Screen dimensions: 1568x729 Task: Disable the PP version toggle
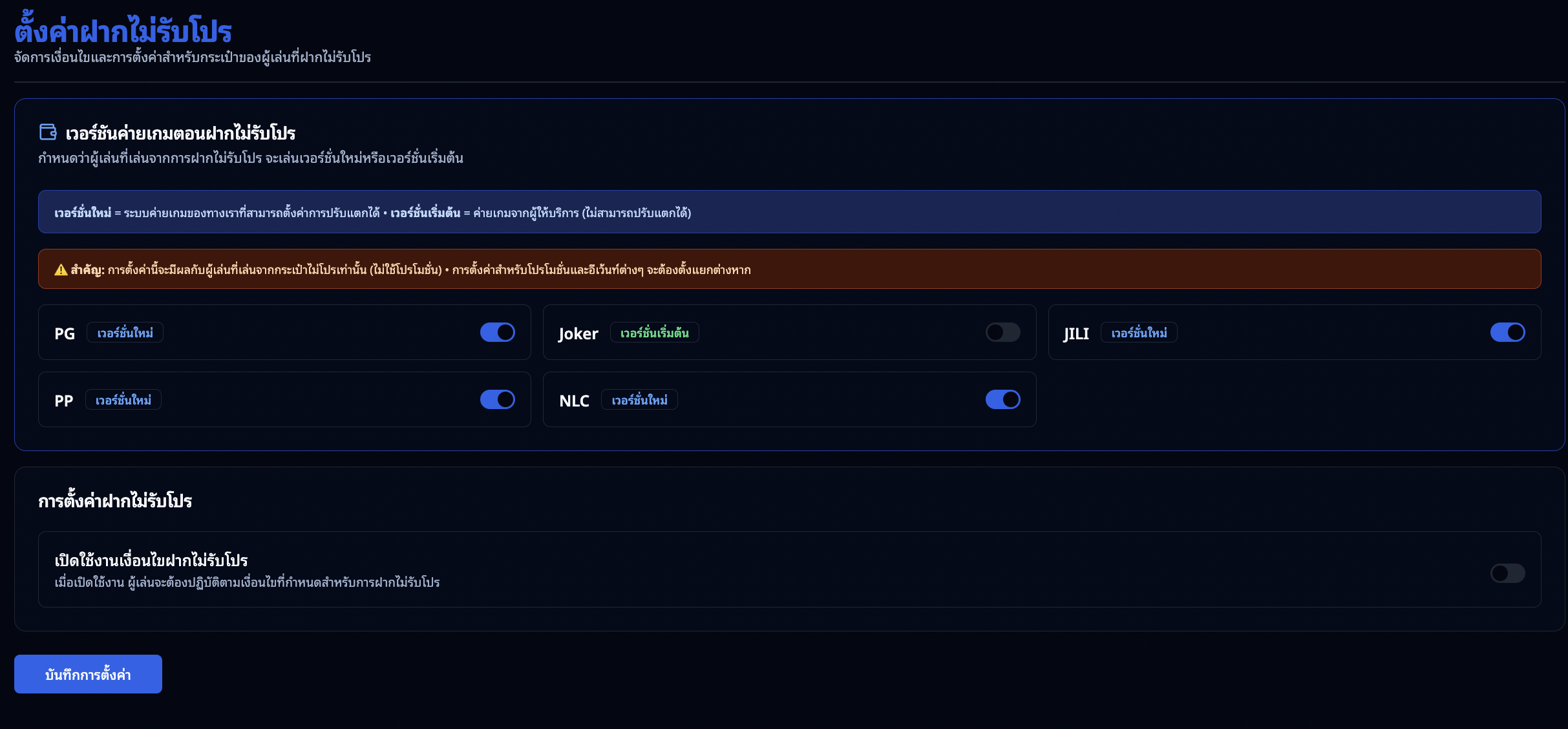[497, 399]
